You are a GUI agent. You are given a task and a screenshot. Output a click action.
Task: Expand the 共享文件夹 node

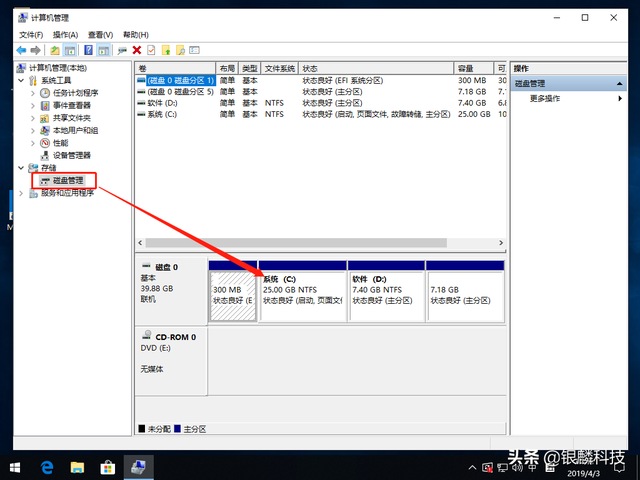coord(33,118)
